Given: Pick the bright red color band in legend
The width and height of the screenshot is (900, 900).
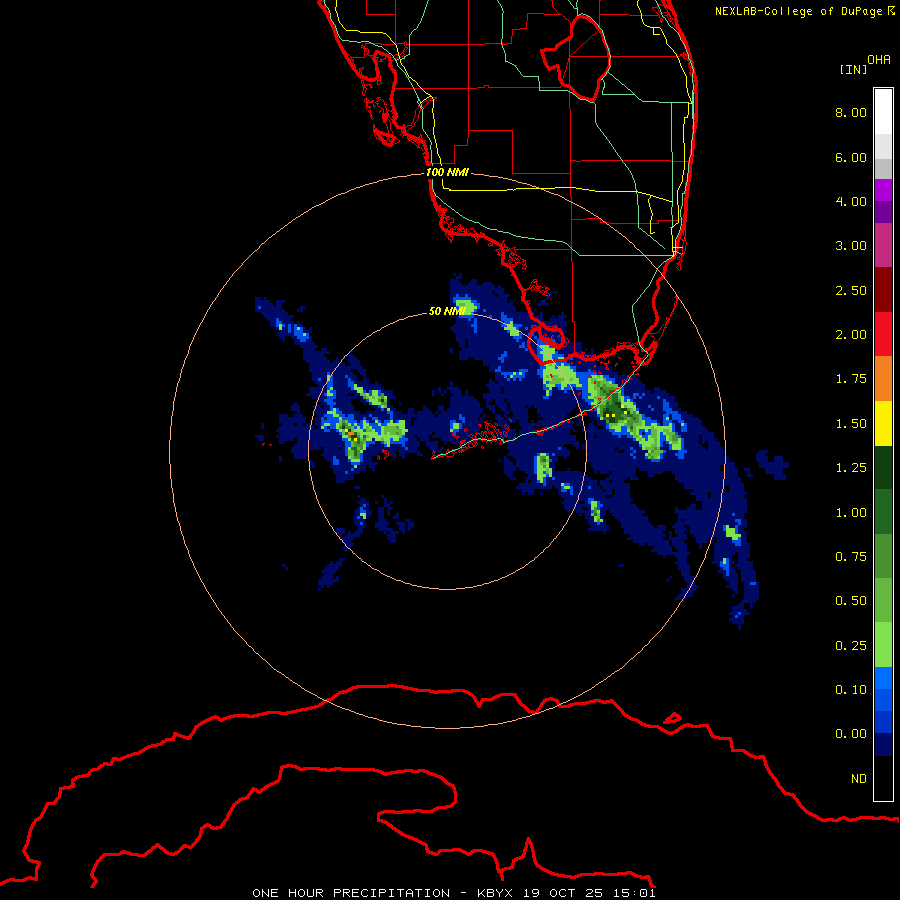Looking at the screenshot, I should point(883,334).
